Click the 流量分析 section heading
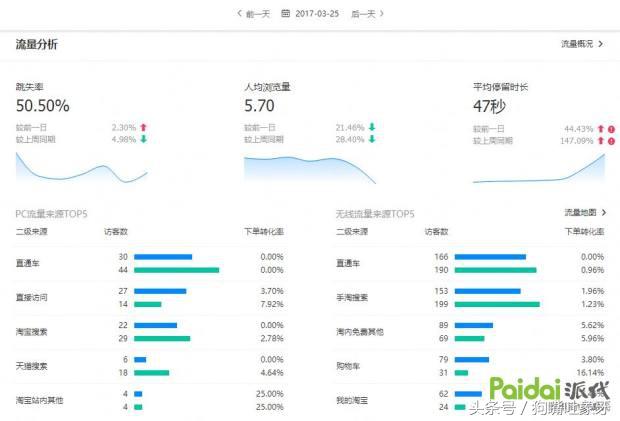Viewport: 620px width, 421px height. (36, 44)
